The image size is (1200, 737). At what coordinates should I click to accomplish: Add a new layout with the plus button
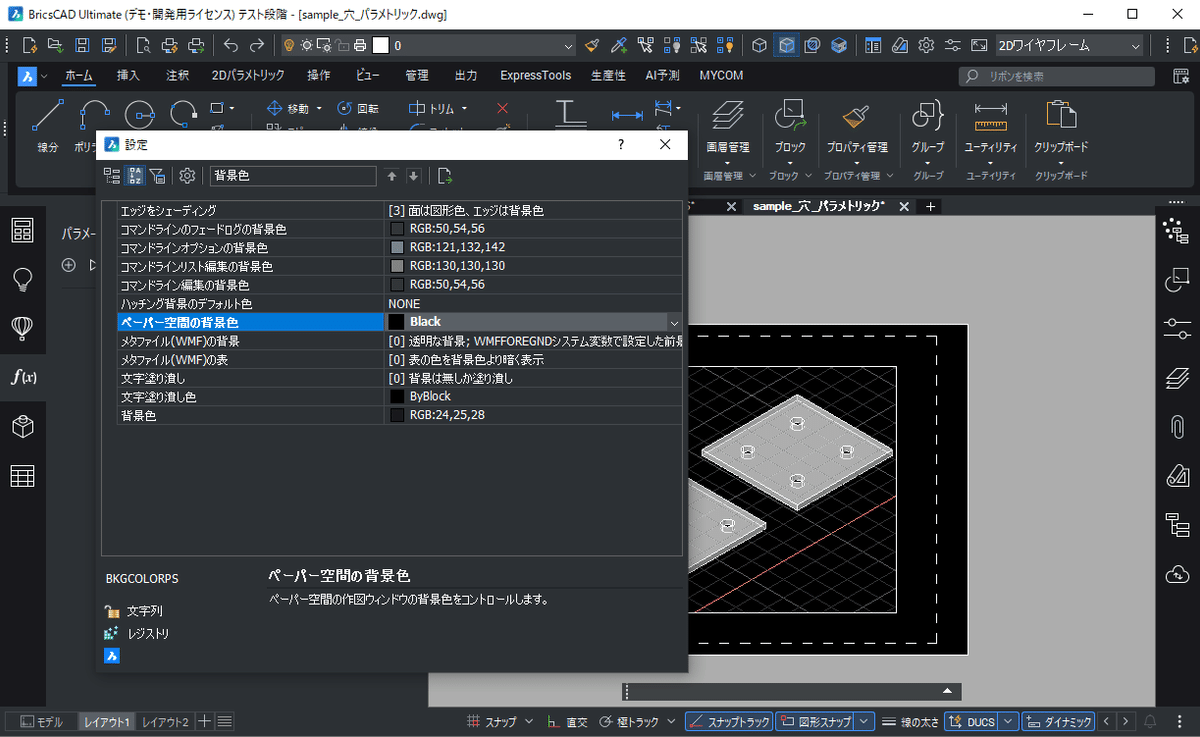pyautogui.click(x=204, y=722)
